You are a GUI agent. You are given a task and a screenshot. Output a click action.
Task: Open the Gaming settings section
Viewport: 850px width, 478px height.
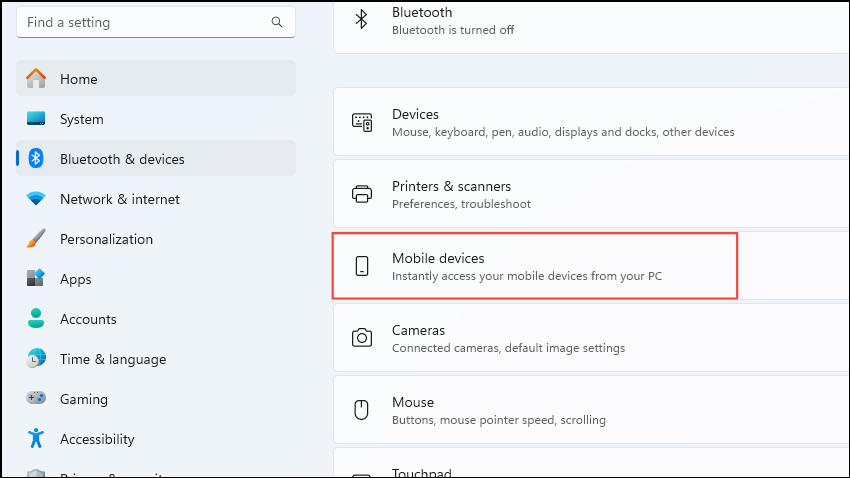tap(83, 399)
